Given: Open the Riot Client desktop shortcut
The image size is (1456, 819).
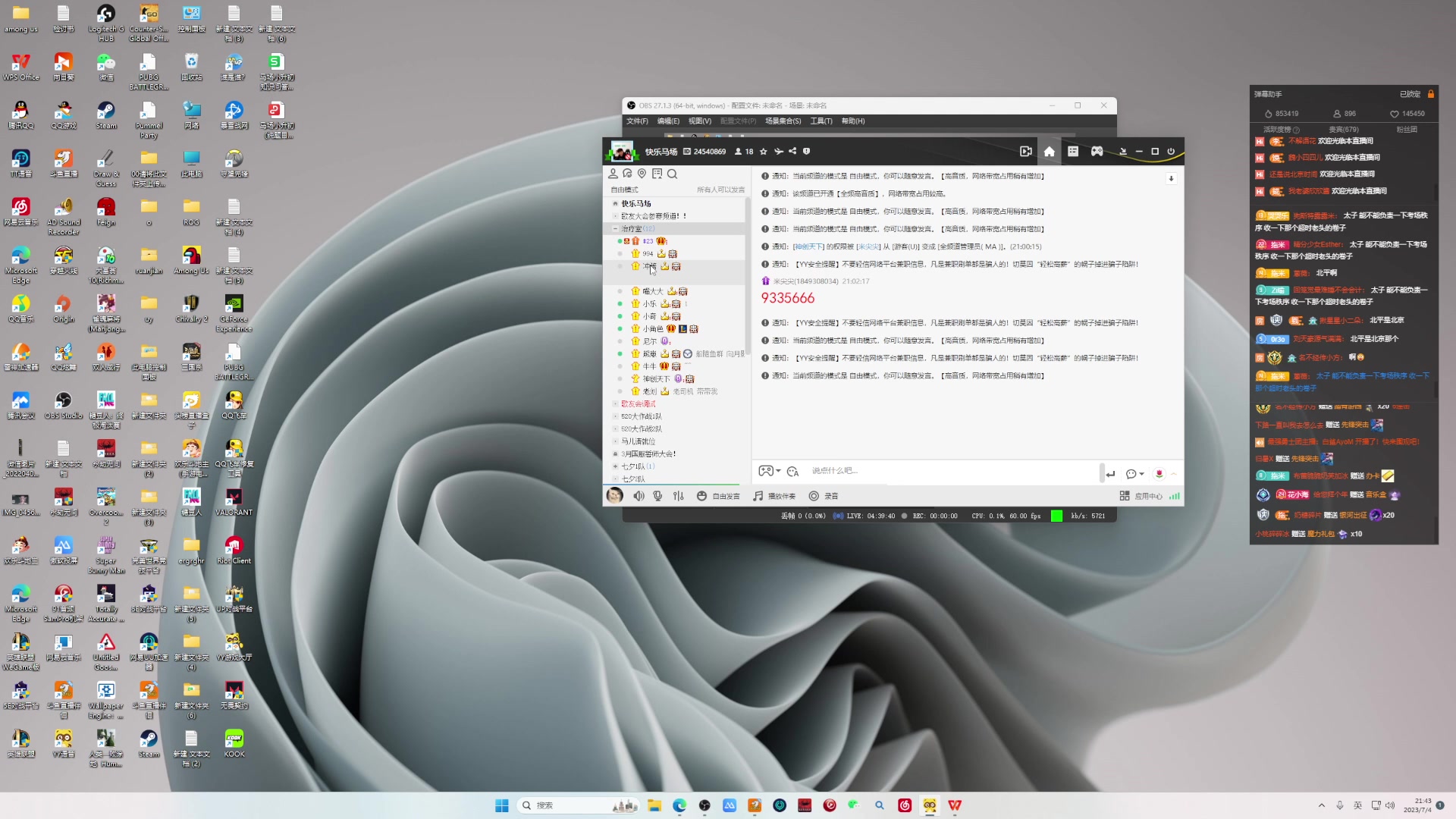Looking at the screenshot, I should 234,551.
